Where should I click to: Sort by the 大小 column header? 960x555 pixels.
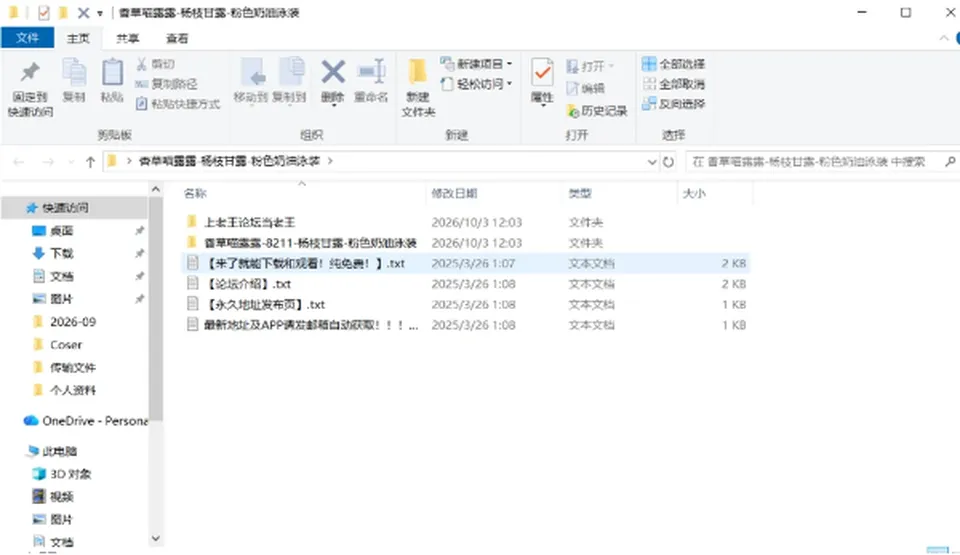[x=694, y=194]
